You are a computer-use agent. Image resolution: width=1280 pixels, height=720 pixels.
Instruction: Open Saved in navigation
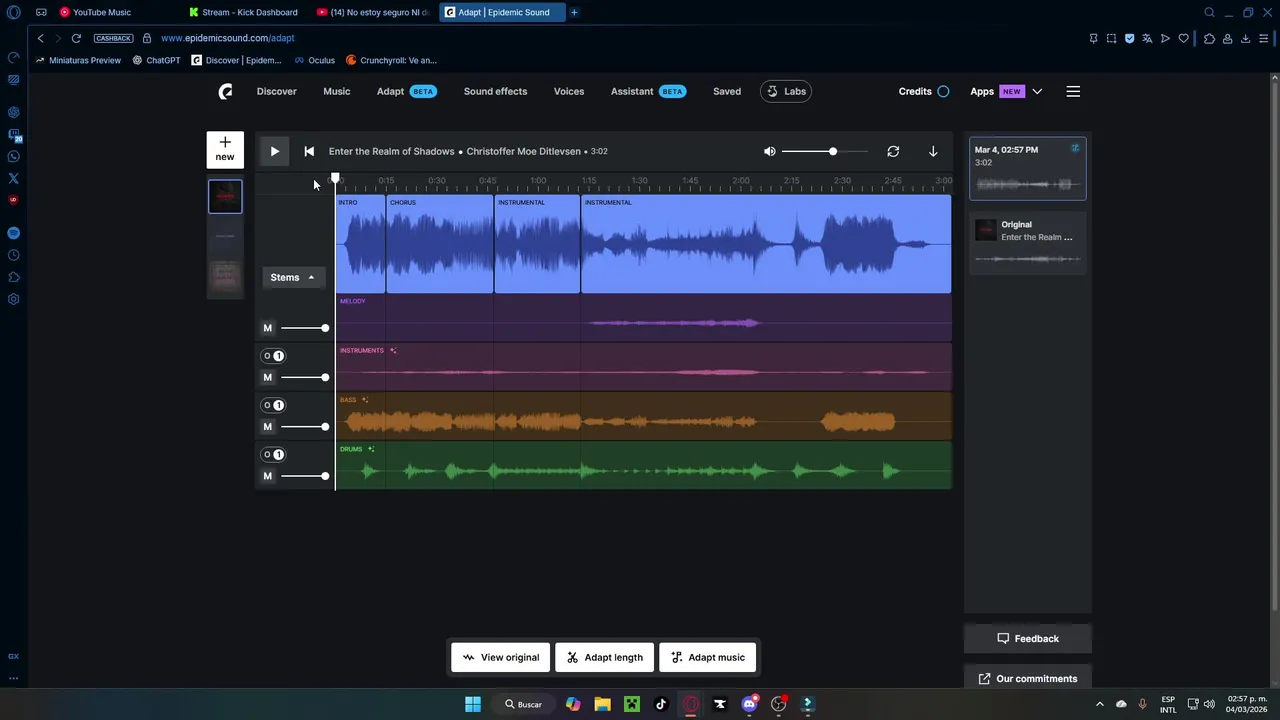tap(727, 91)
